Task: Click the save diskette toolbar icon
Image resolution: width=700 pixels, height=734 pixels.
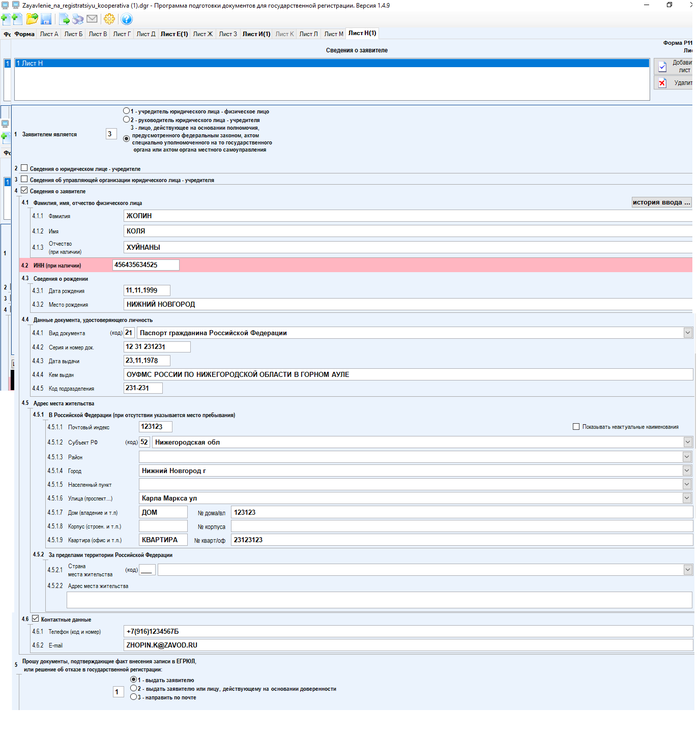Action: pos(47,19)
